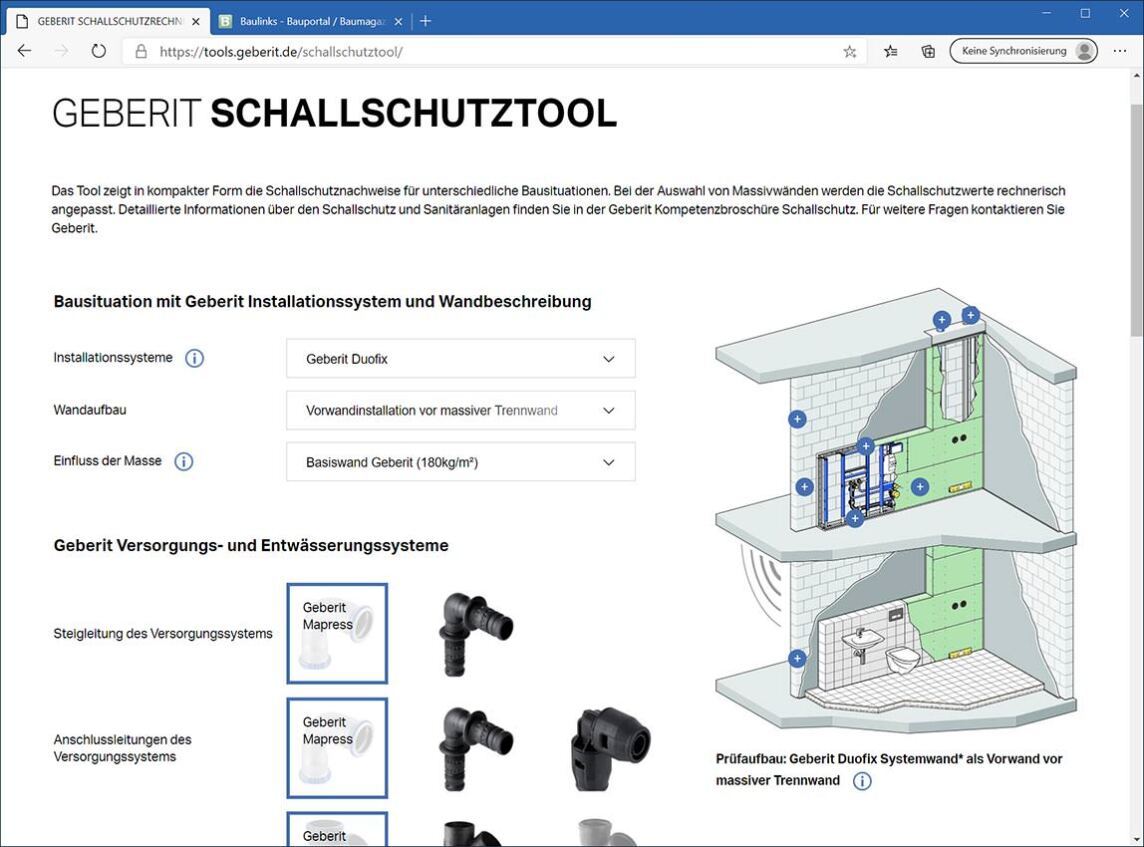Select the rightmost fitting in Anschlussleitungen row

610,748
